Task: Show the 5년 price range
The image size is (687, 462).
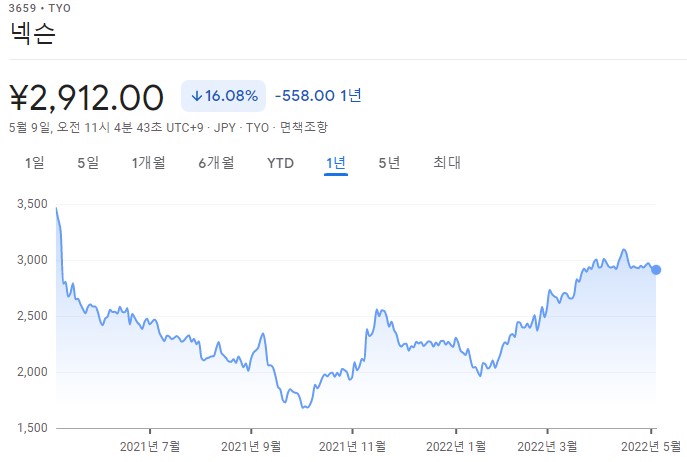Action: tap(389, 163)
